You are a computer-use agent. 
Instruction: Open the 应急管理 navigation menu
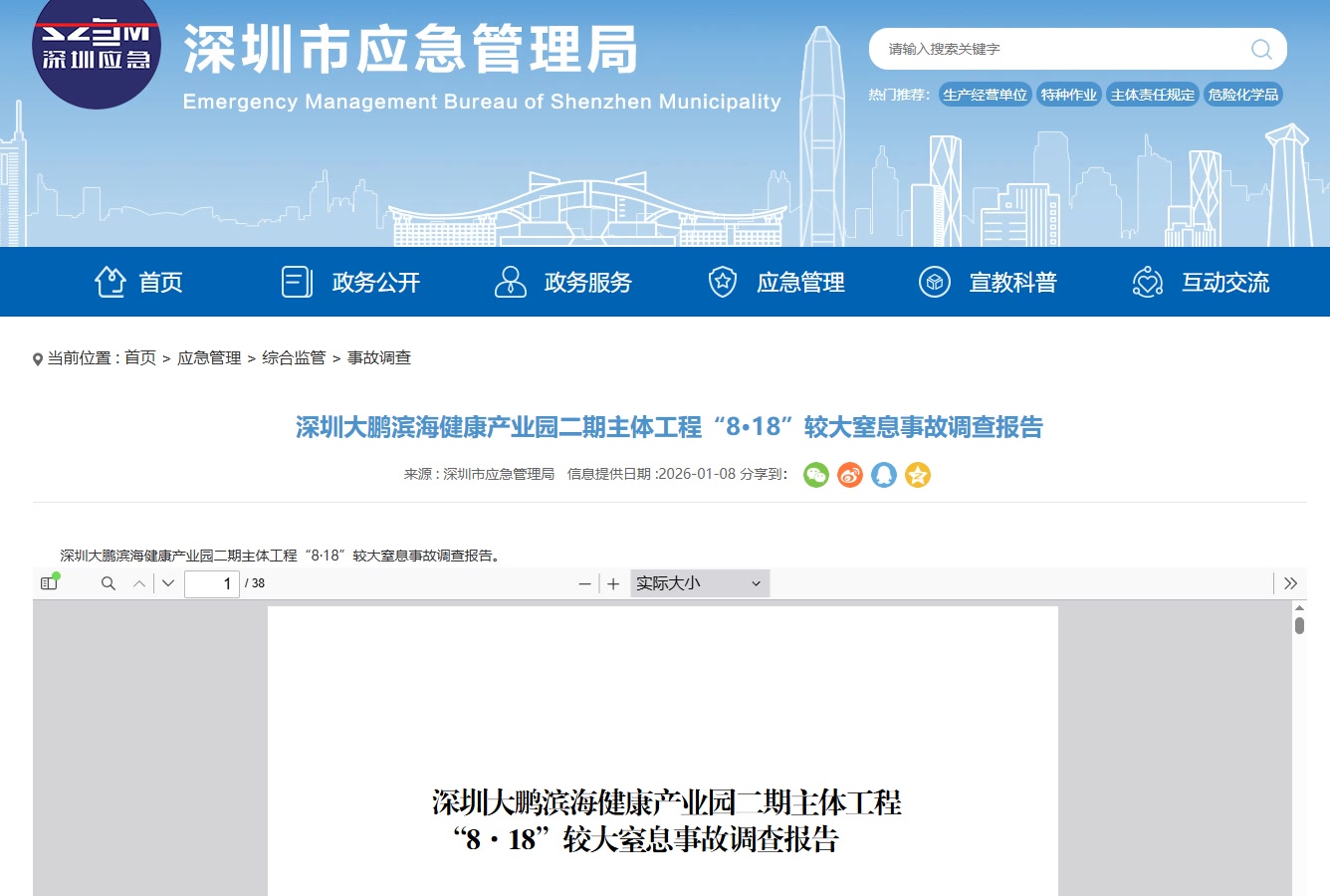pyautogui.click(x=776, y=283)
